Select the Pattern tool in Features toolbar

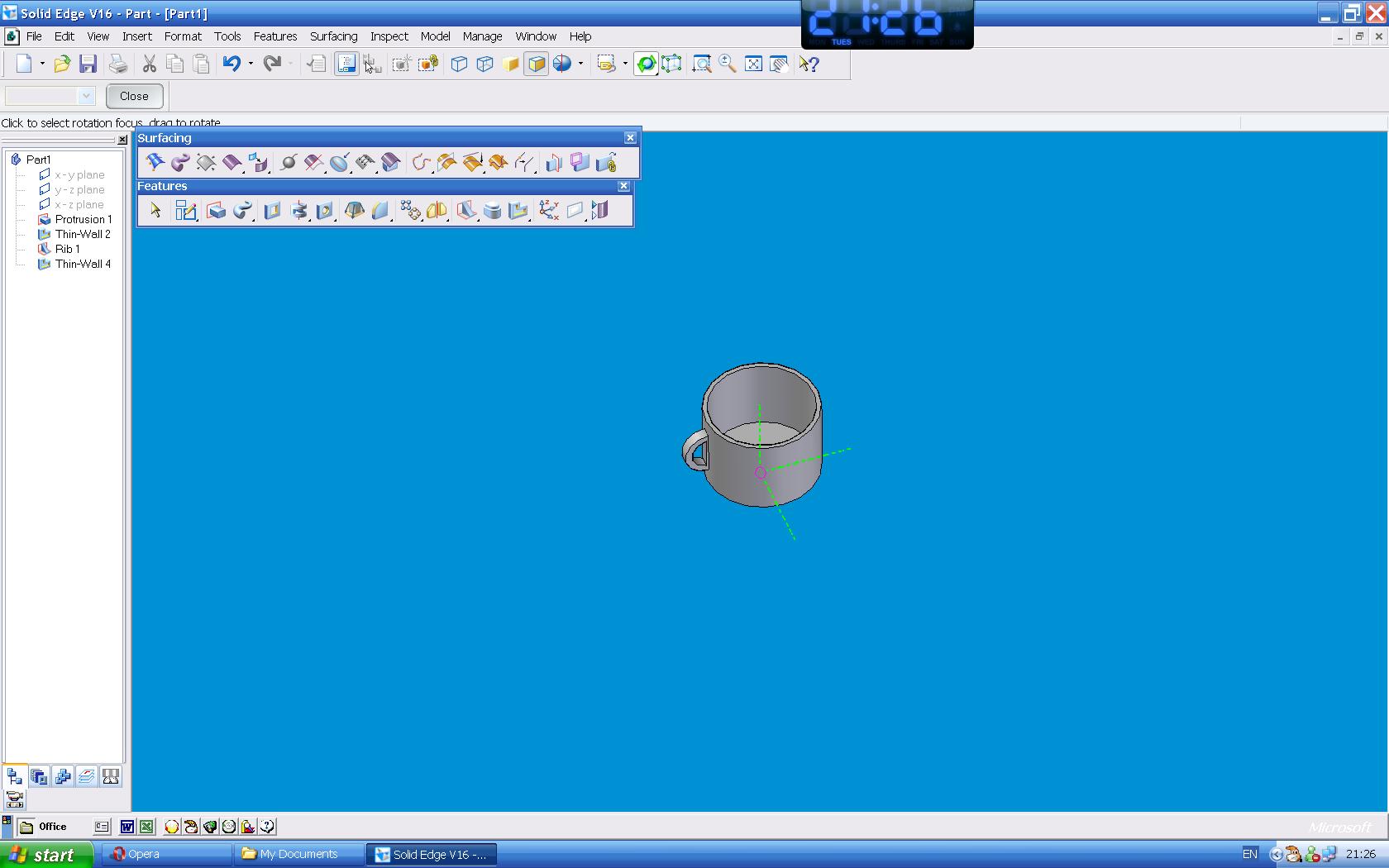point(410,211)
